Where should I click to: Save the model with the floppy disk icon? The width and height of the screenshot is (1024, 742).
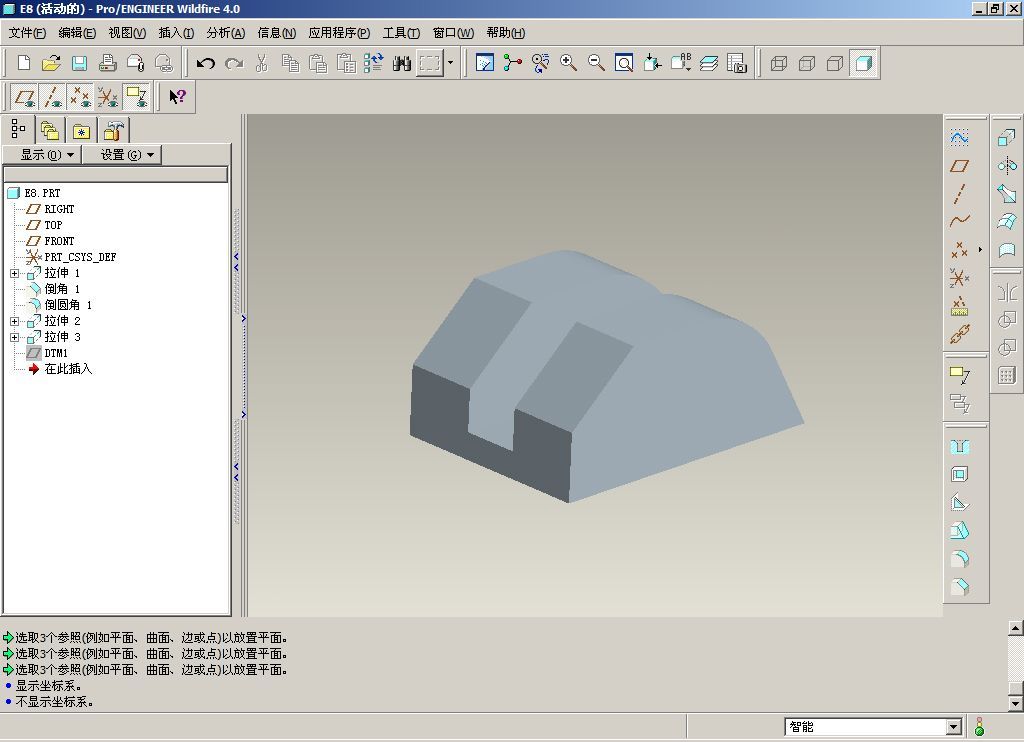[x=79, y=63]
